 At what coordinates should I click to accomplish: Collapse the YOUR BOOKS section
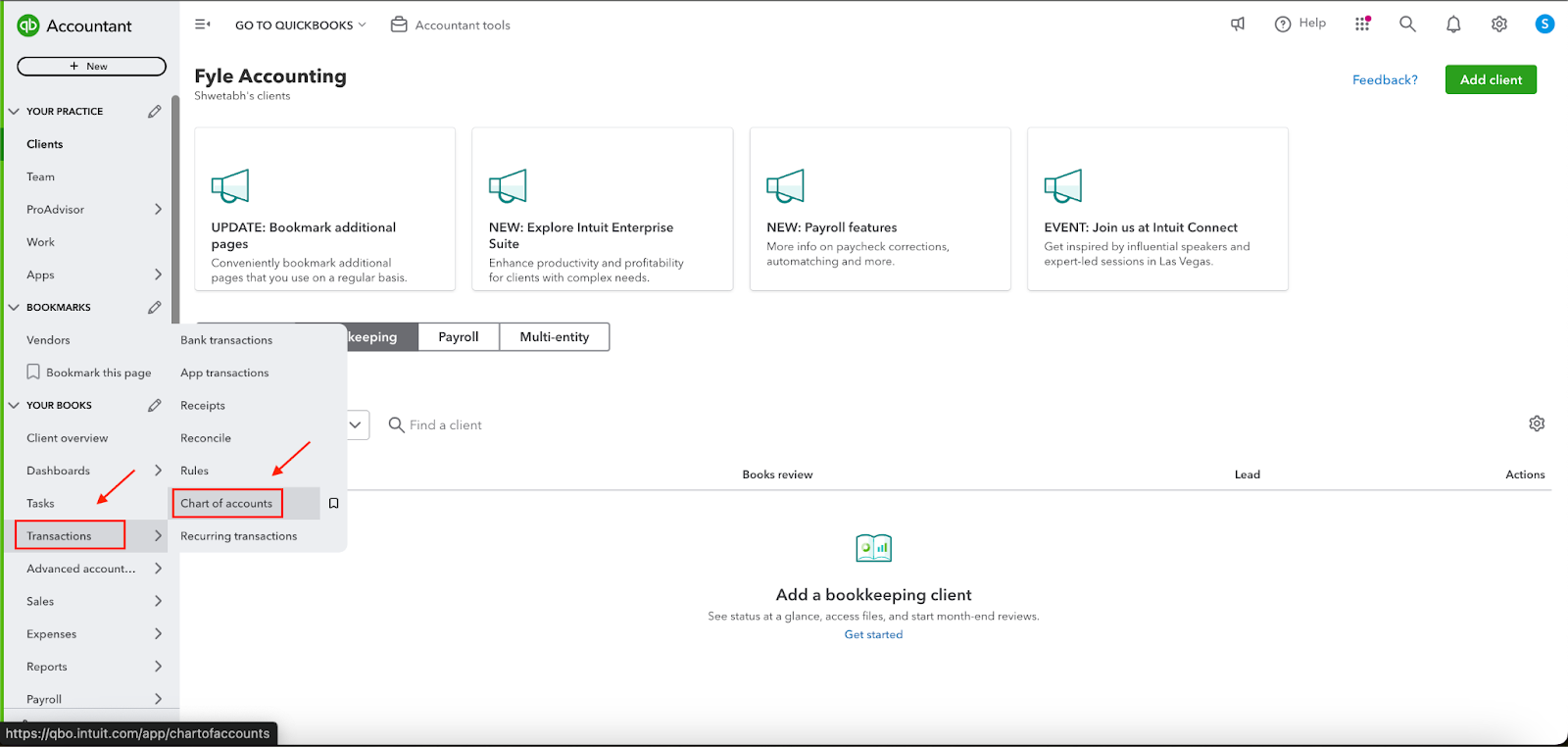pyautogui.click(x=14, y=406)
